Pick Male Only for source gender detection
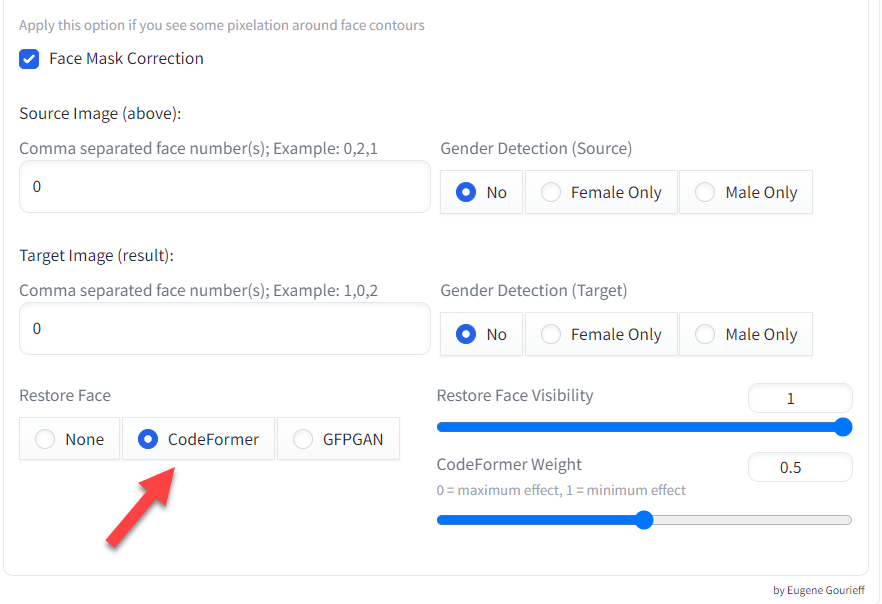 tap(705, 192)
